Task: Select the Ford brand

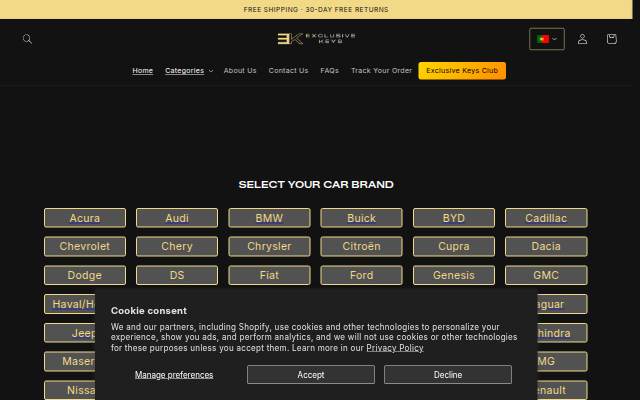Action: coord(361,275)
